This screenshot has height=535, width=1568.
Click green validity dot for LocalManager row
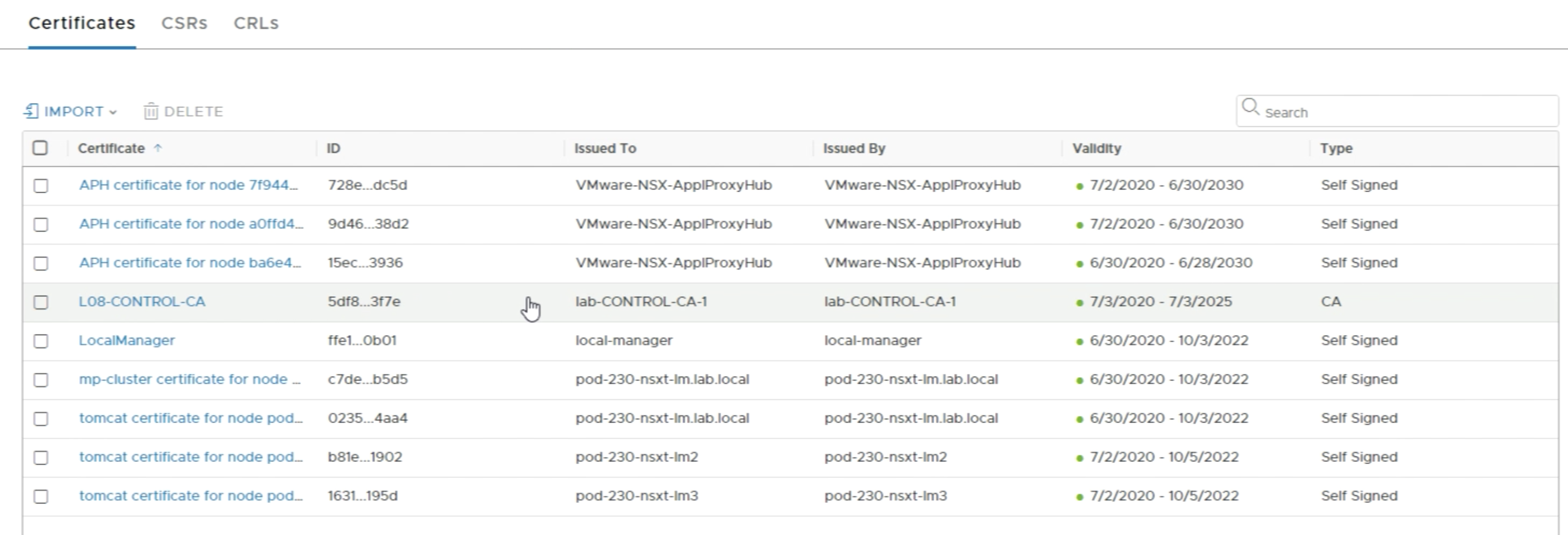point(1080,342)
